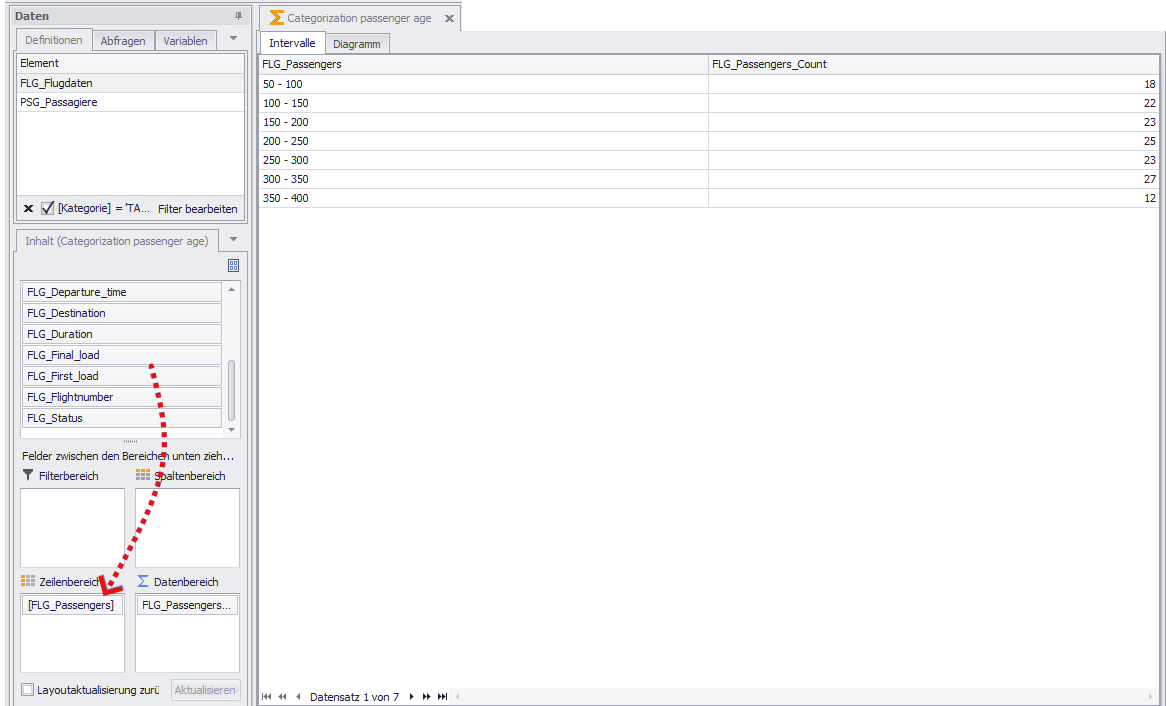Open the Inhalt panel dropdown arrow
1166x706 pixels.
click(233, 240)
